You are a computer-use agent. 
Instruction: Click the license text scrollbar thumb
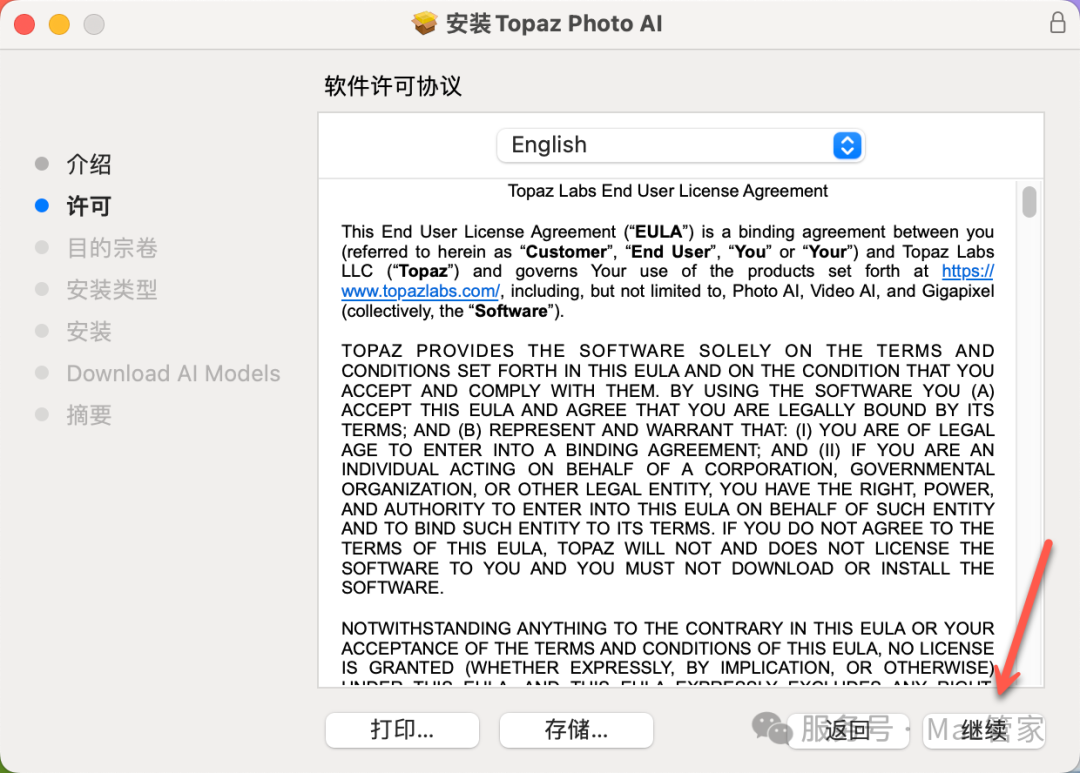pyautogui.click(x=1029, y=201)
